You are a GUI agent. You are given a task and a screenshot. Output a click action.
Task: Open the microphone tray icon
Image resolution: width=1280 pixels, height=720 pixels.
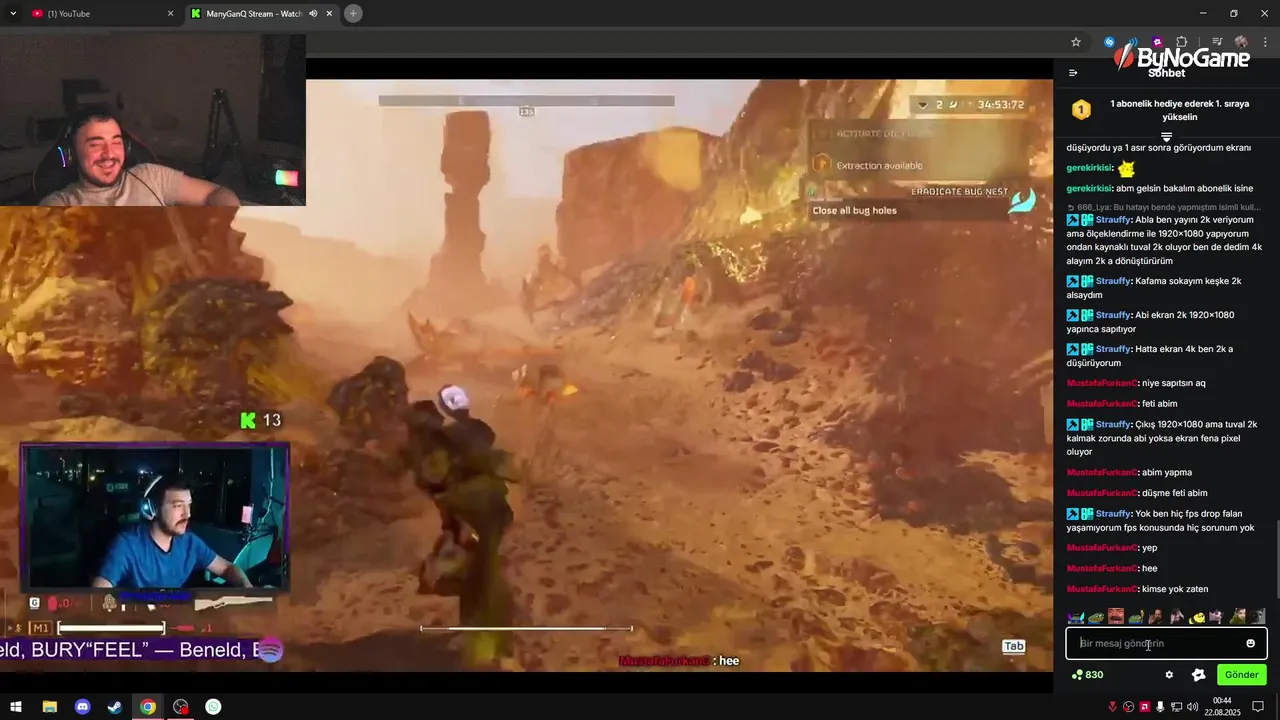1160,707
